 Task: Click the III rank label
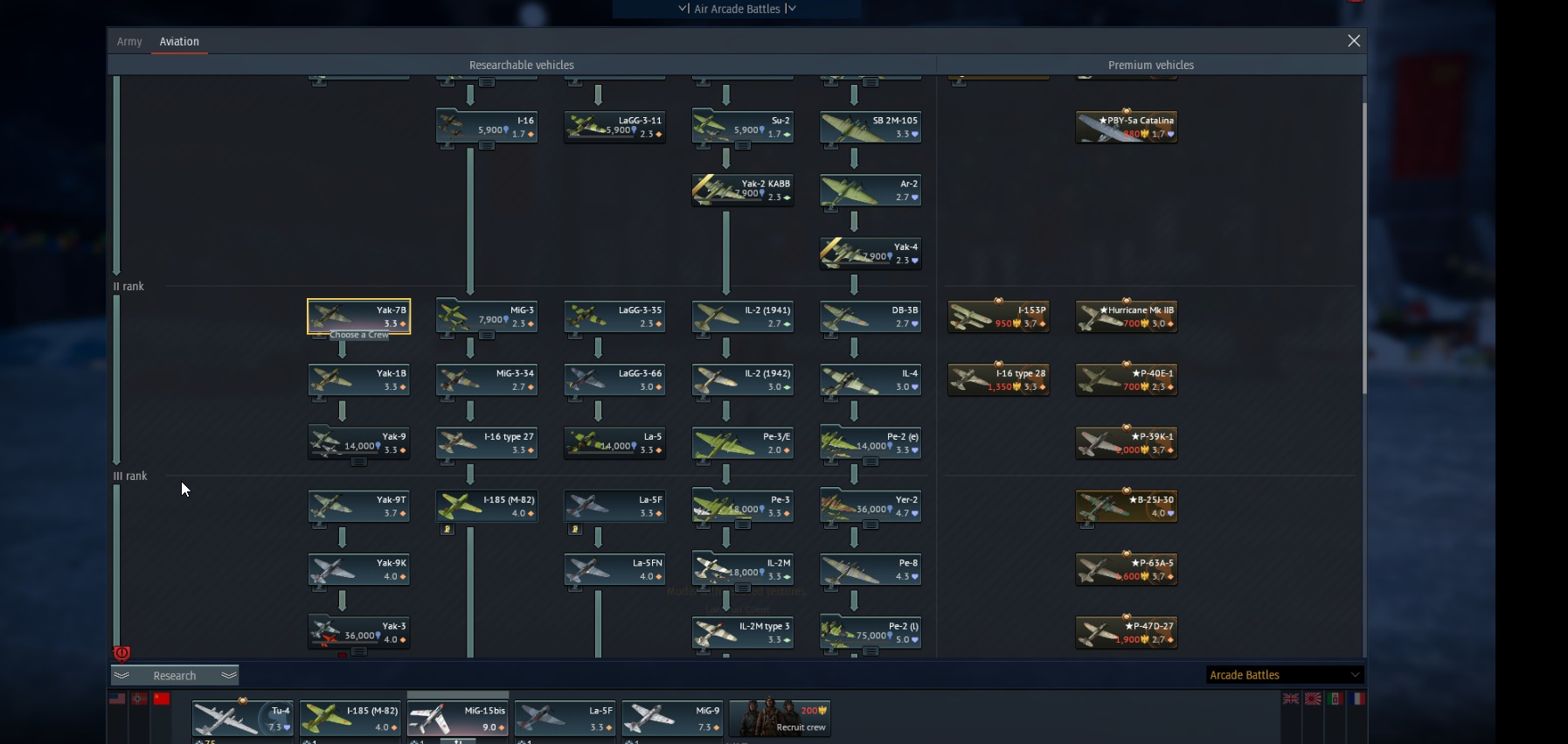click(130, 476)
